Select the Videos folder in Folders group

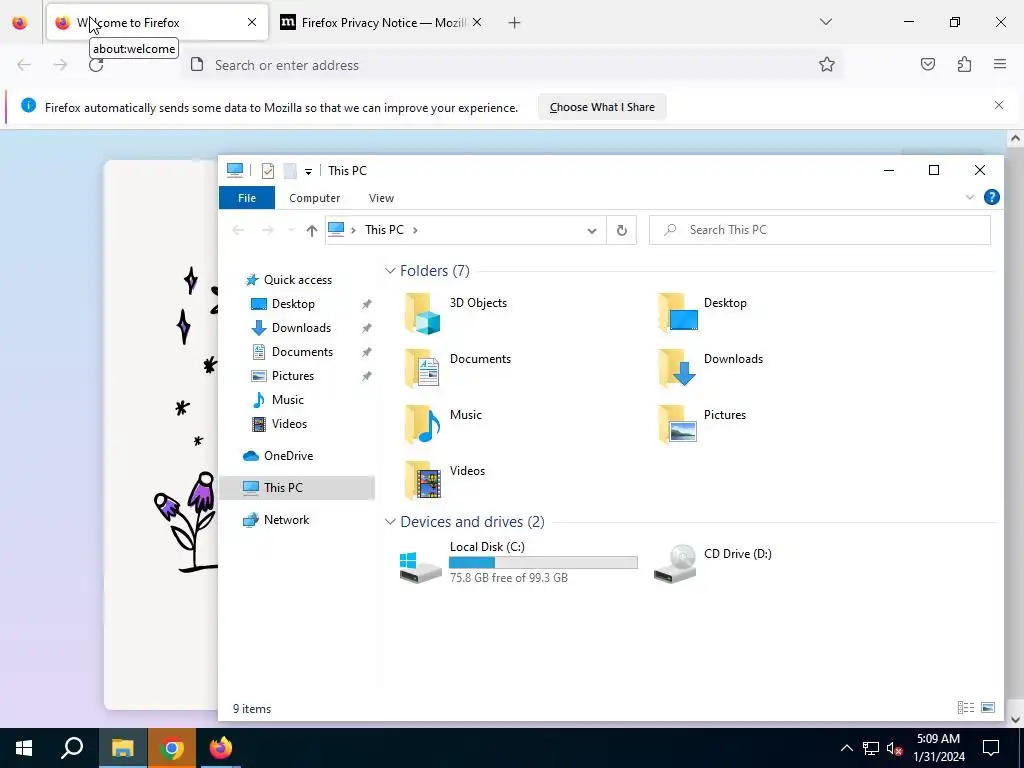pos(445,480)
